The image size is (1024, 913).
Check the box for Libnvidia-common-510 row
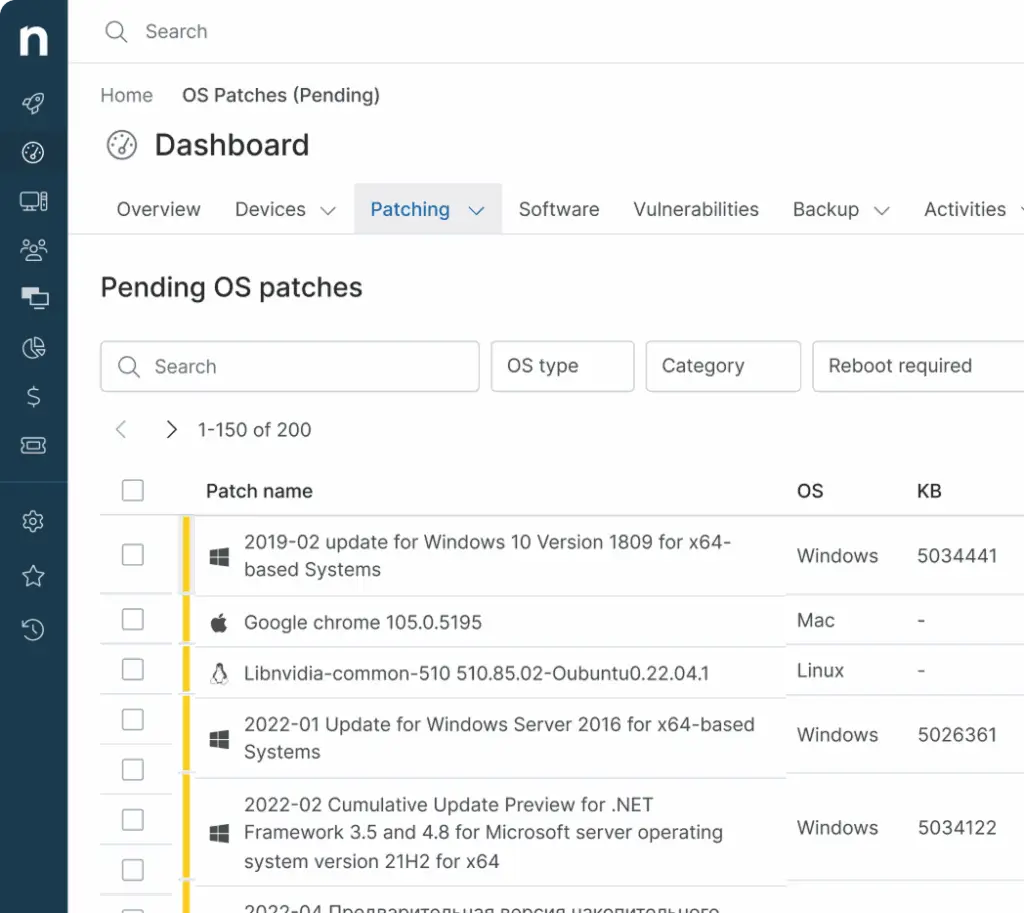tap(133, 669)
